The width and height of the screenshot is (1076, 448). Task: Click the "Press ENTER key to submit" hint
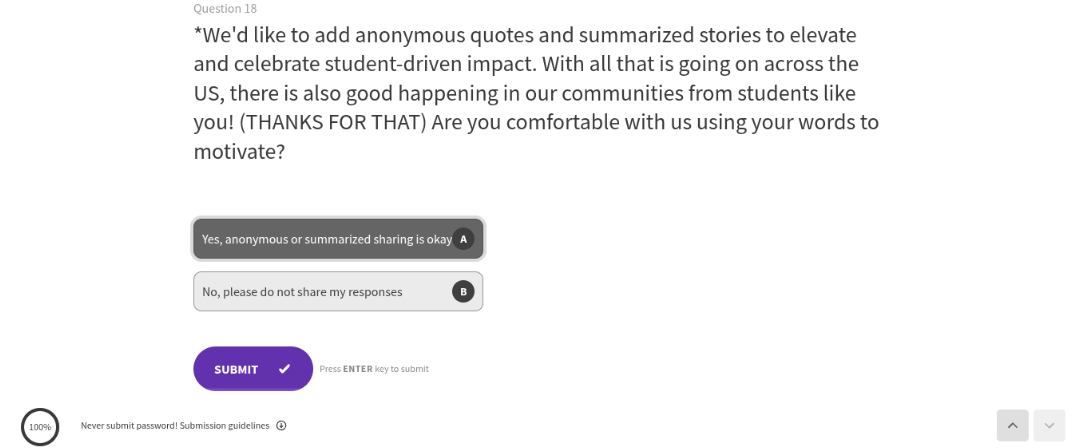374,369
